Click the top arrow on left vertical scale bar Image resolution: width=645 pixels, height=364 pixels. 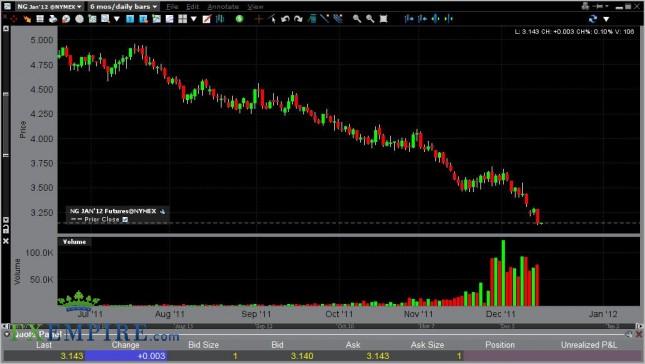point(5,29)
